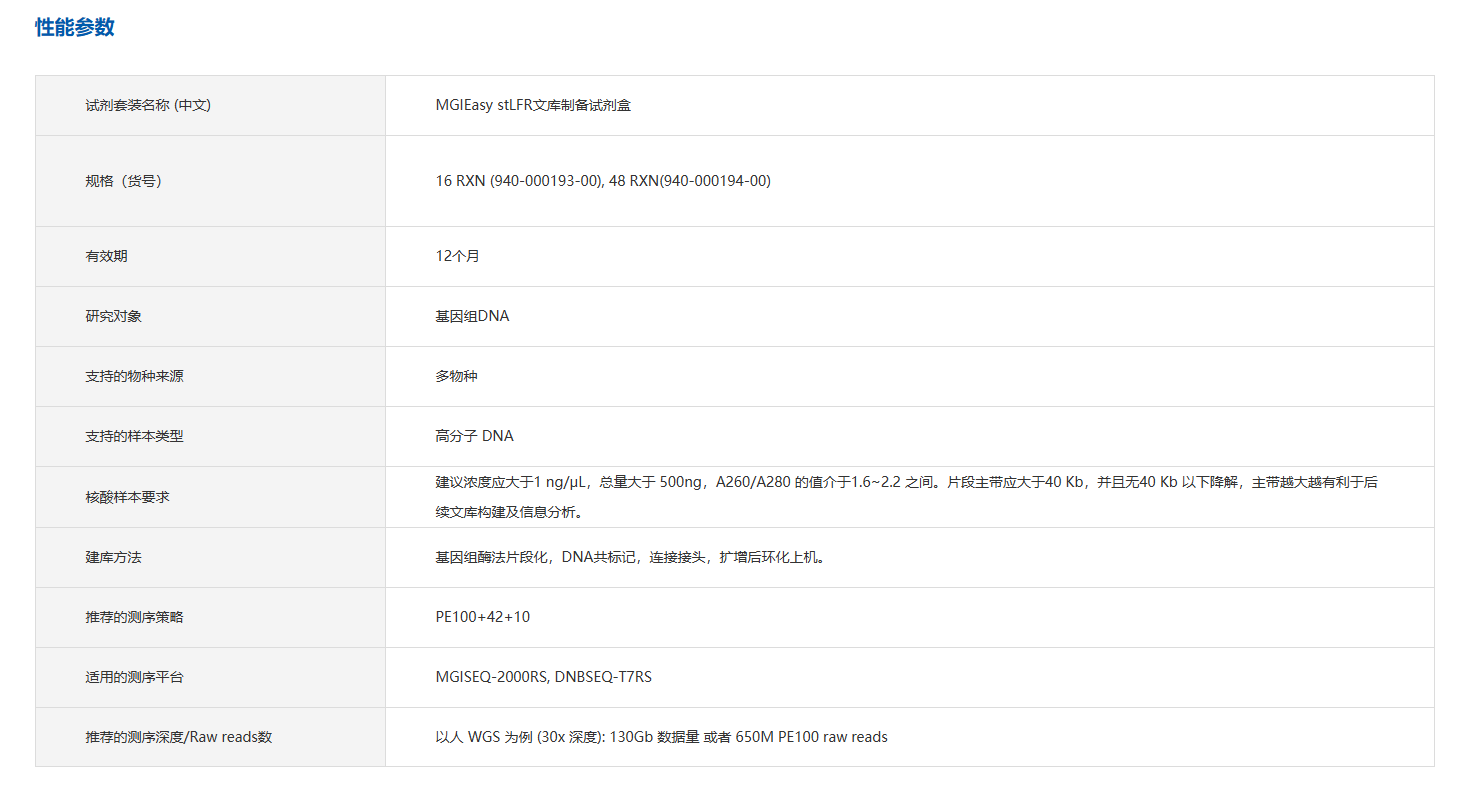1467x786 pixels.
Task: Click the 高分子 DNA value
Action: [474, 436]
